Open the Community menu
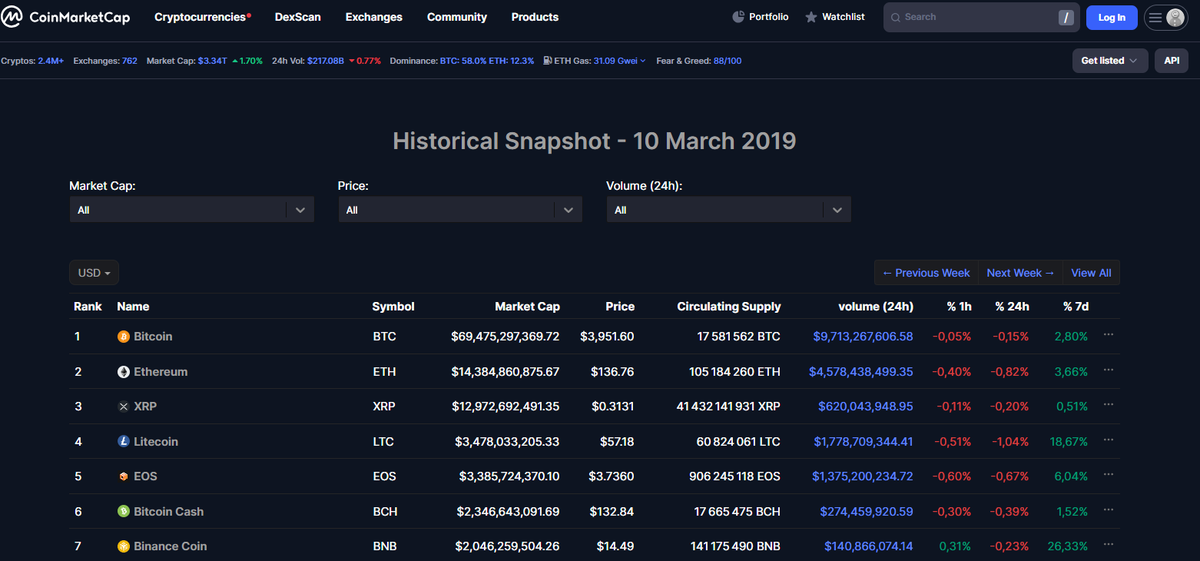This screenshot has height=561, width=1200. point(457,17)
